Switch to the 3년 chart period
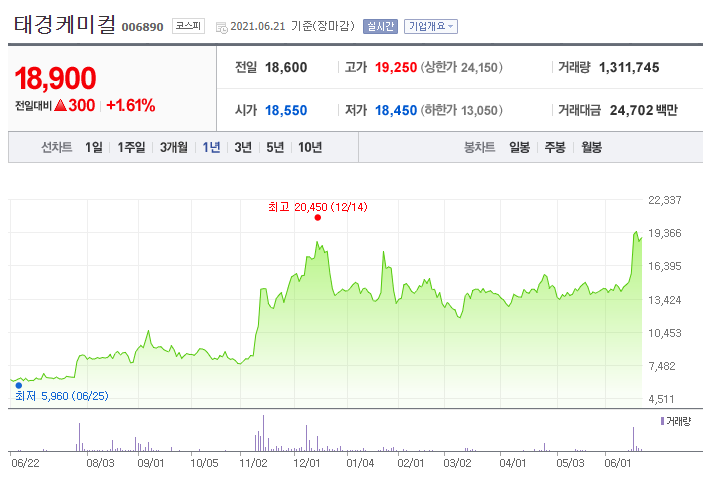 [x=243, y=147]
